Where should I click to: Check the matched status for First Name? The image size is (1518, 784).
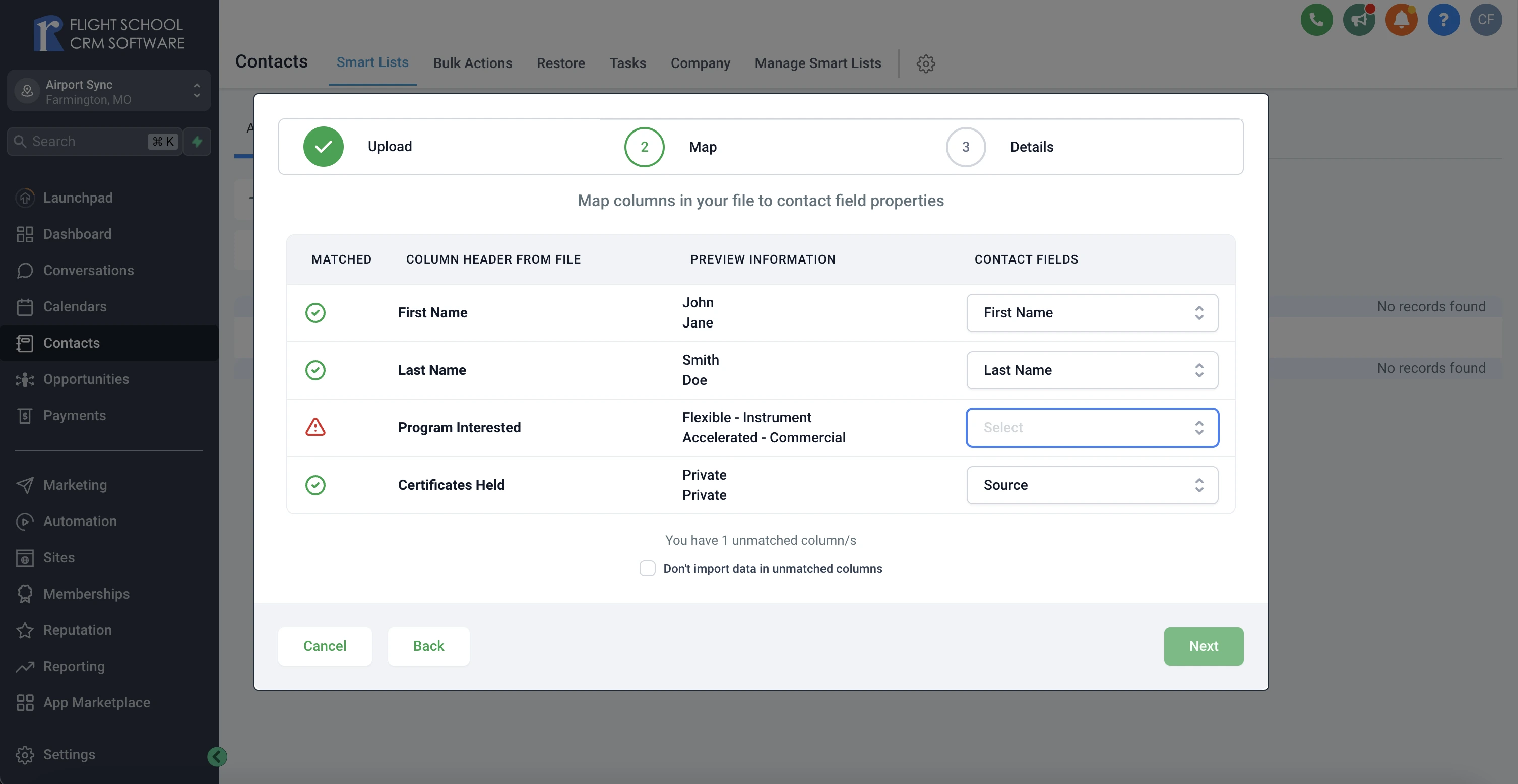(315, 312)
